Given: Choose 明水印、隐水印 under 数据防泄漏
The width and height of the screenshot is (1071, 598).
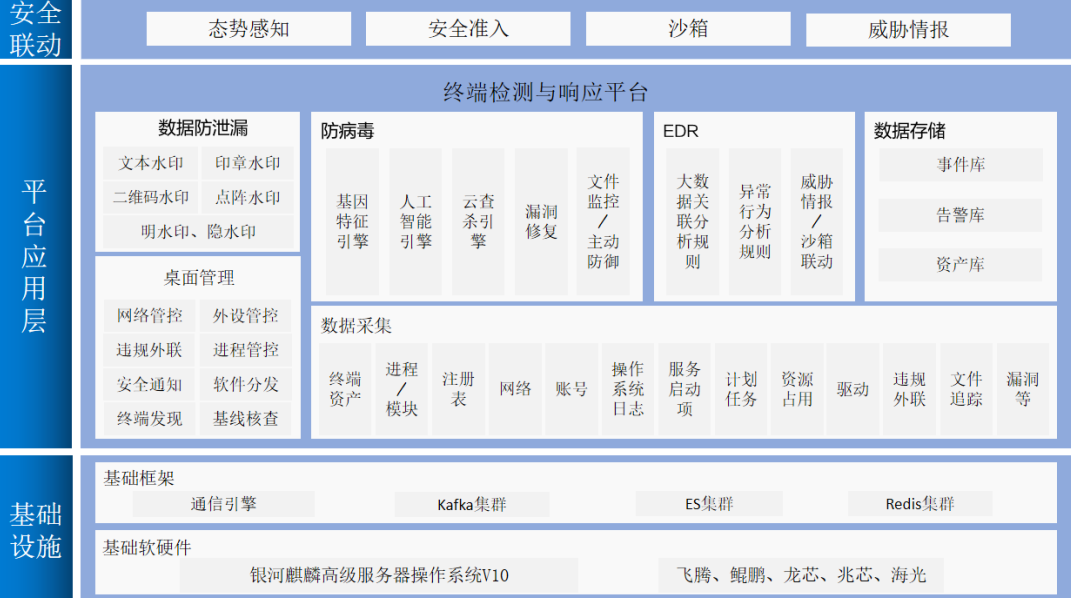Looking at the screenshot, I should [198, 231].
